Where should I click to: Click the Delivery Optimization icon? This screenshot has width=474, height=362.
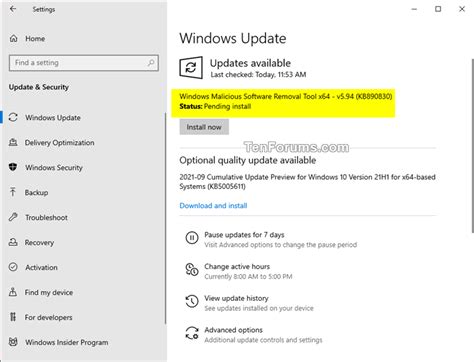click(x=13, y=142)
